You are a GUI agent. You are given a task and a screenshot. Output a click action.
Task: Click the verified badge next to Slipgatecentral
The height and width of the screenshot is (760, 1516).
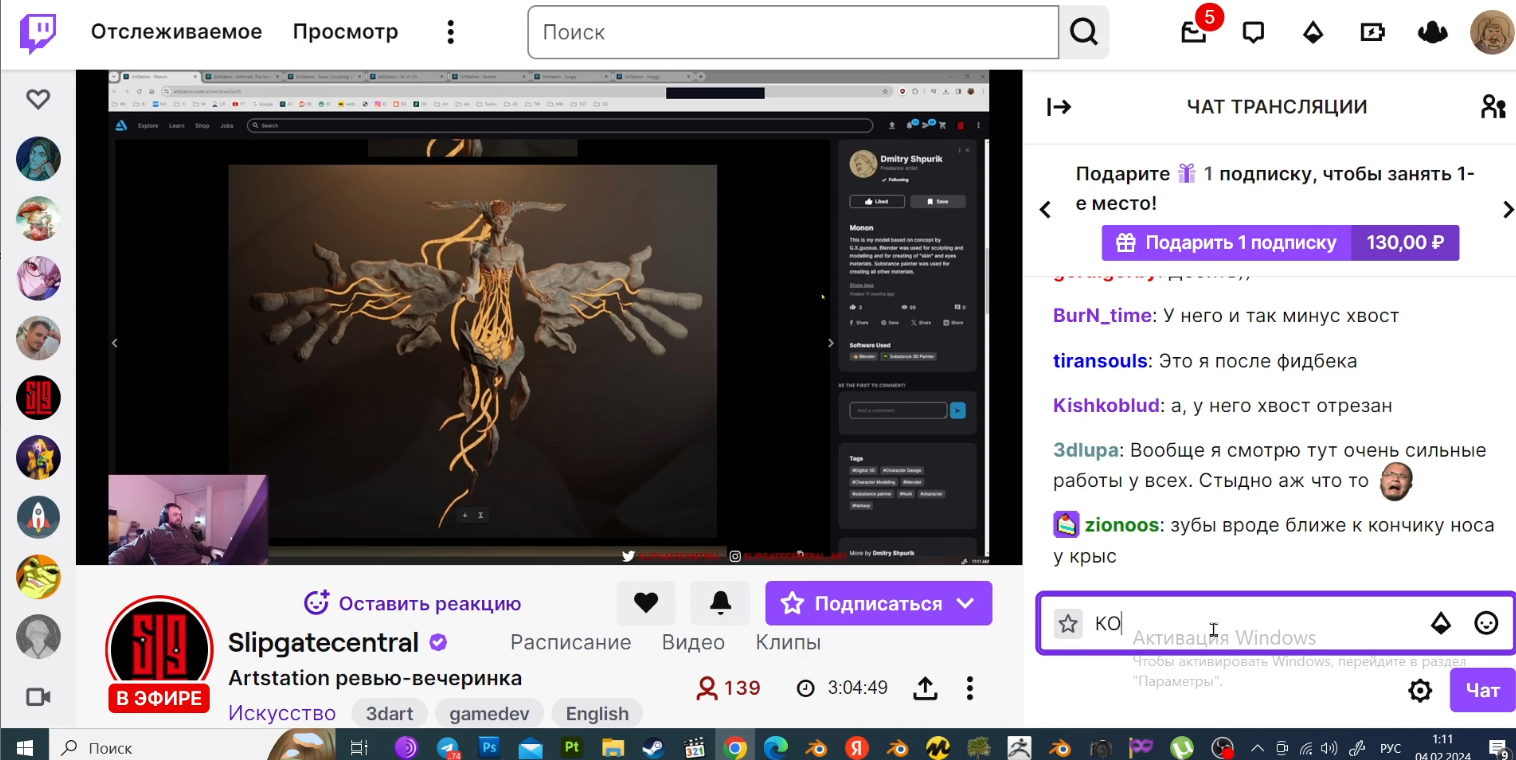pyautogui.click(x=438, y=642)
